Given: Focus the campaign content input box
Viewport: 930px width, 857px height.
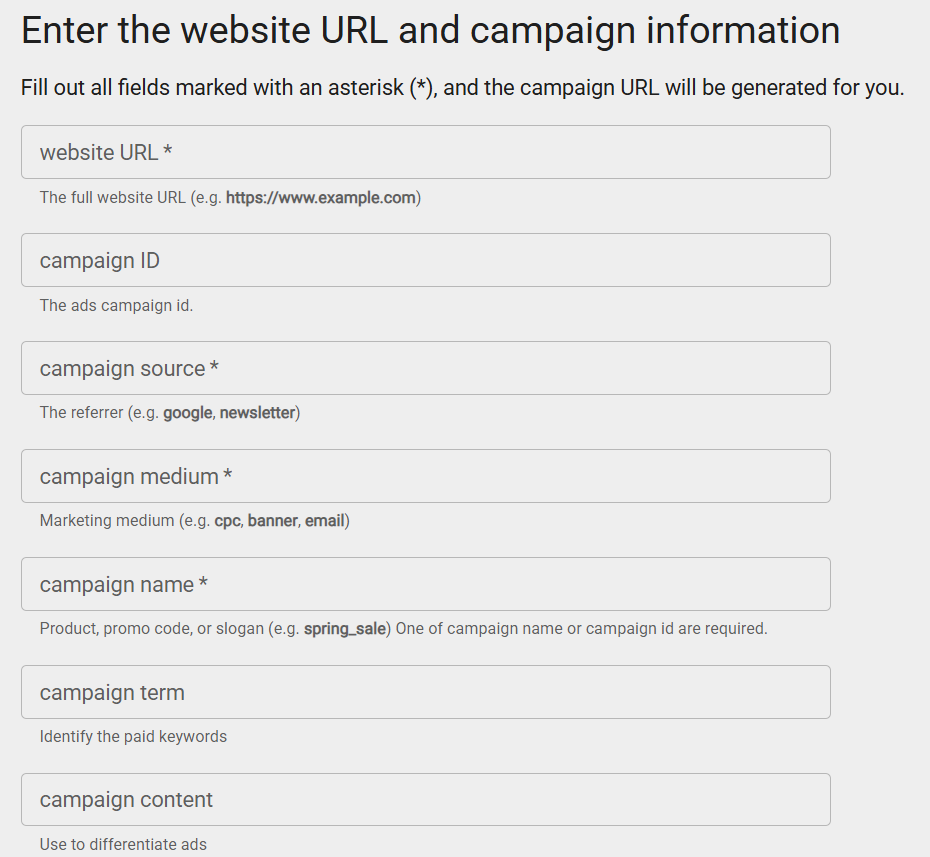Looking at the screenshot, I should [425, 800].
